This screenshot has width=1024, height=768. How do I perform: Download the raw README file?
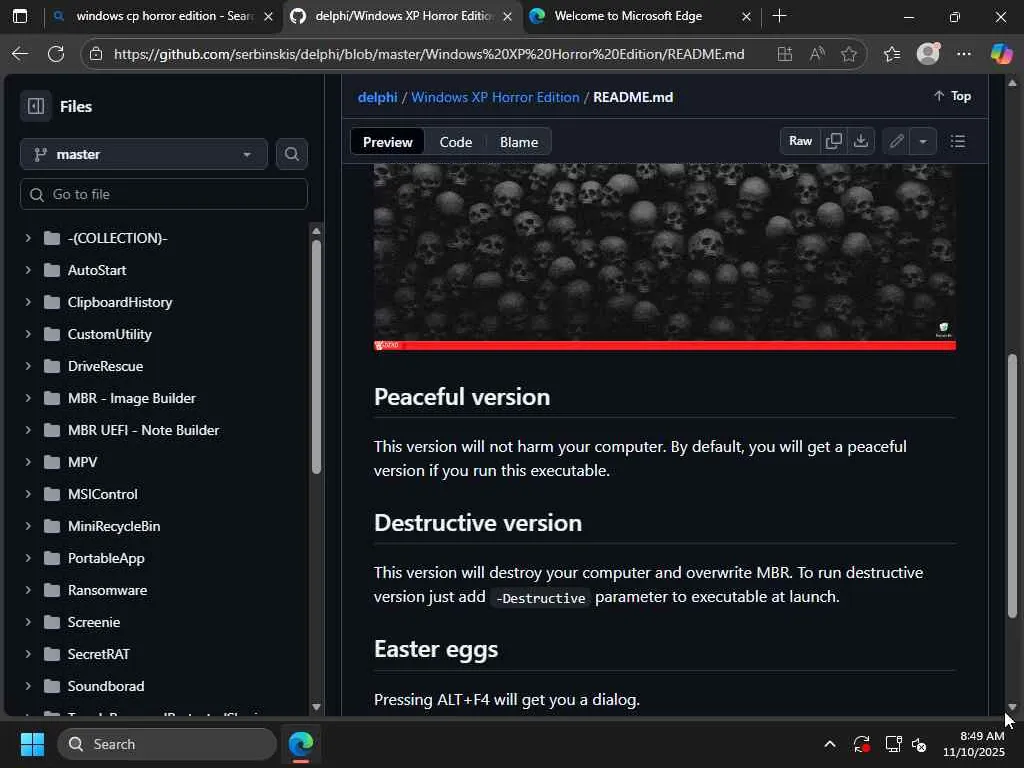point(861,141)
